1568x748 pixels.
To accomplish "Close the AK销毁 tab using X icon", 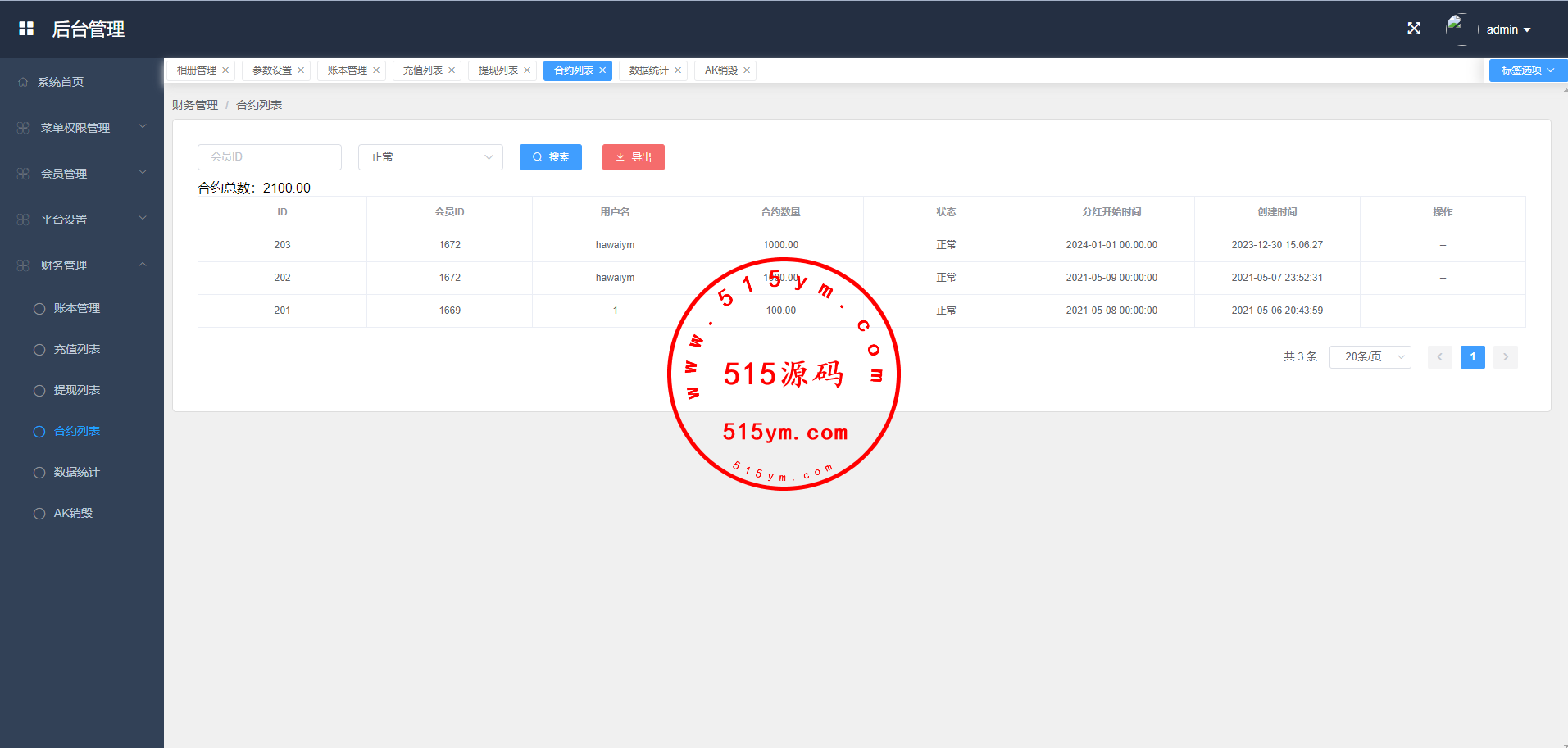I will tap(747, 70).
